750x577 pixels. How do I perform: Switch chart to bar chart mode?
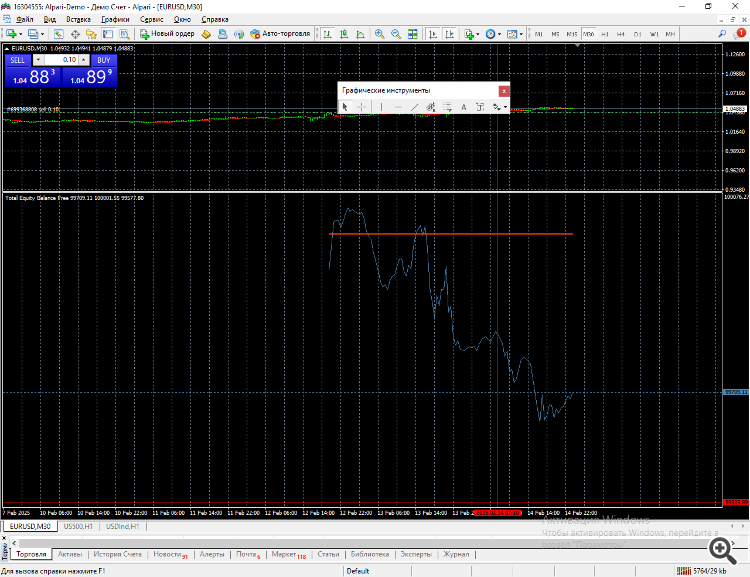(328, 34)
